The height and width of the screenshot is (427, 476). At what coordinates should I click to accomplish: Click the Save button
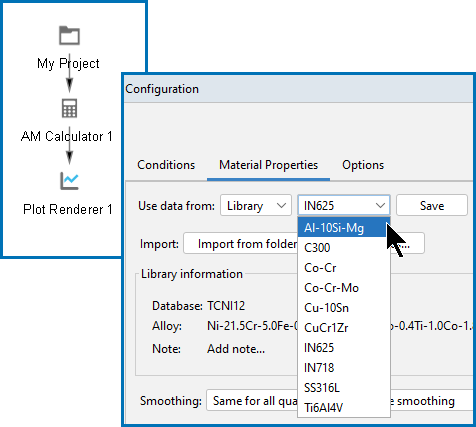432,205
